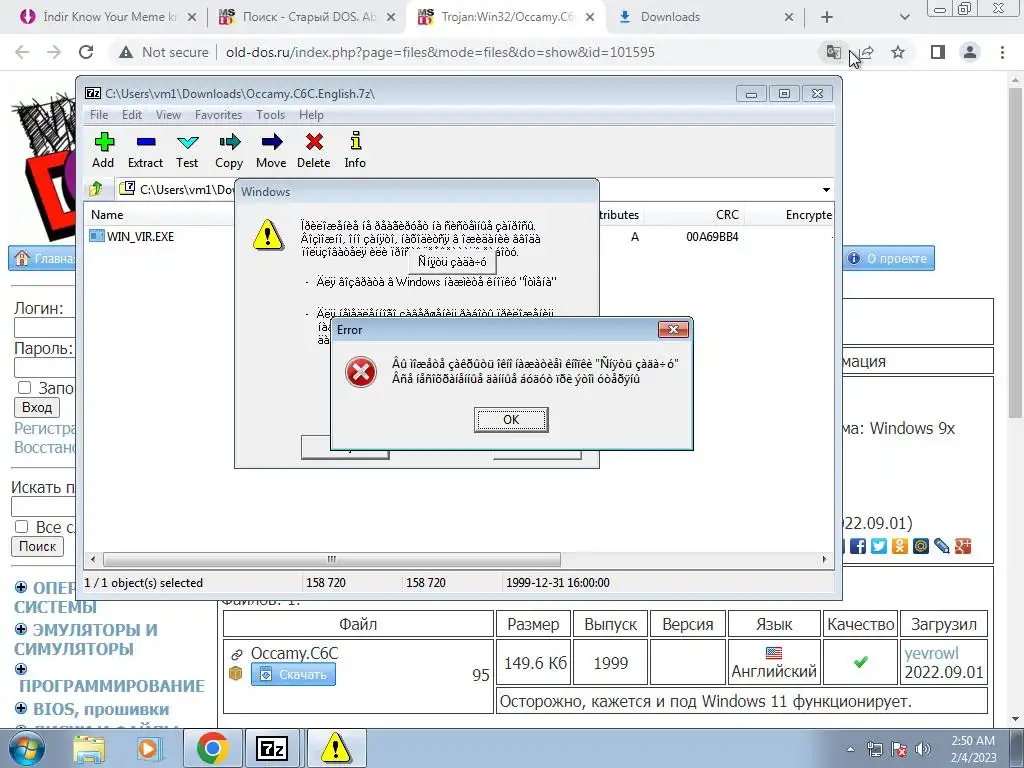Click the Twitter share icon on the page
Screen dimensions: 1024x768
(879, 546)
